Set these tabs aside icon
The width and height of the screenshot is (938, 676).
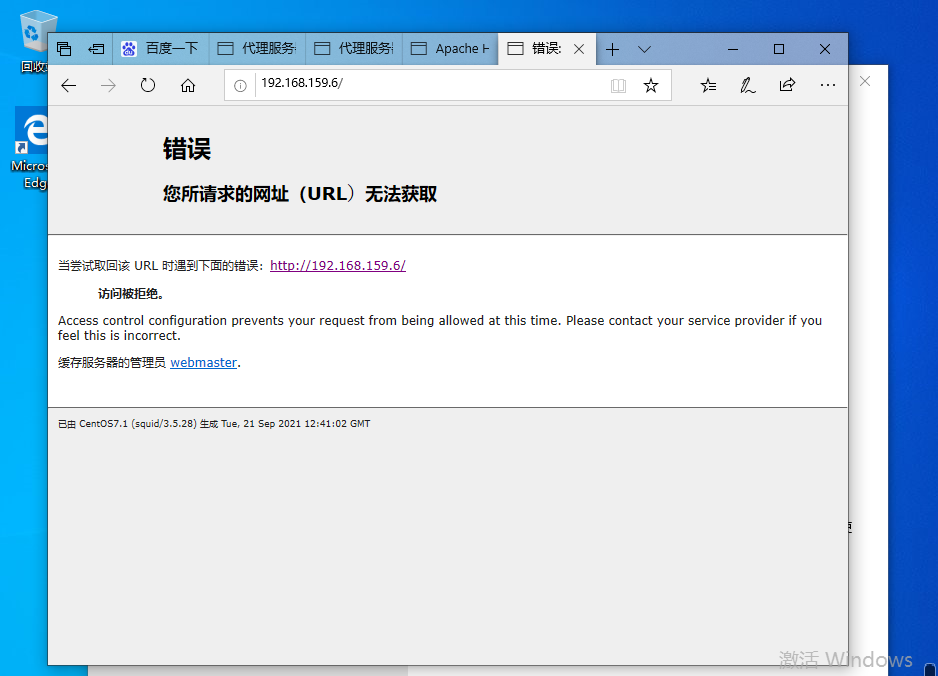[x=96, y=49]
